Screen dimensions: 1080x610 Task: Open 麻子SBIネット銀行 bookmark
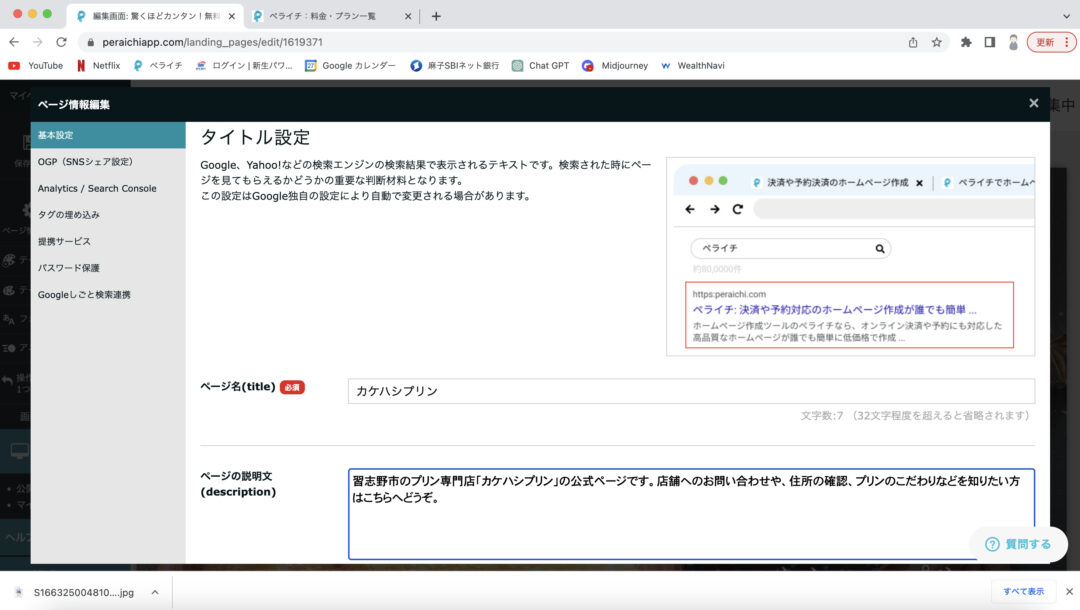pyautogui.click(x=455, y=65)
